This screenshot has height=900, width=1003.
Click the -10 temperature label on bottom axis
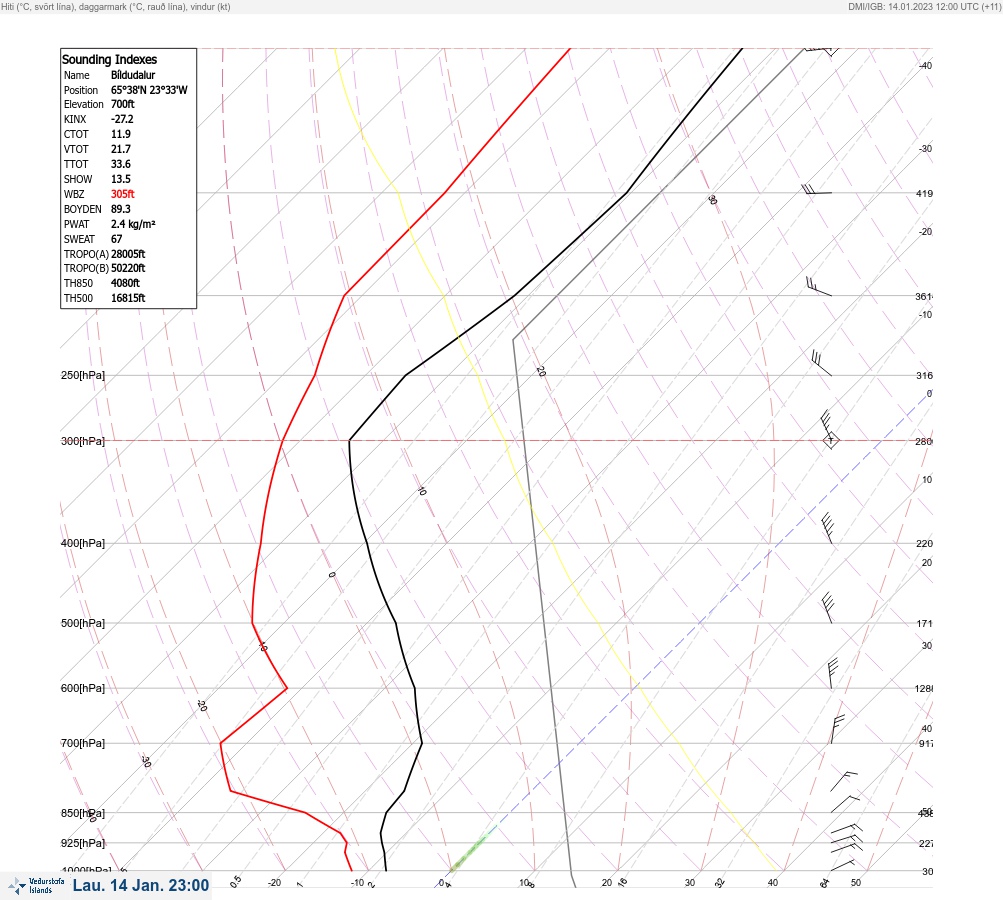pos(358,883)
